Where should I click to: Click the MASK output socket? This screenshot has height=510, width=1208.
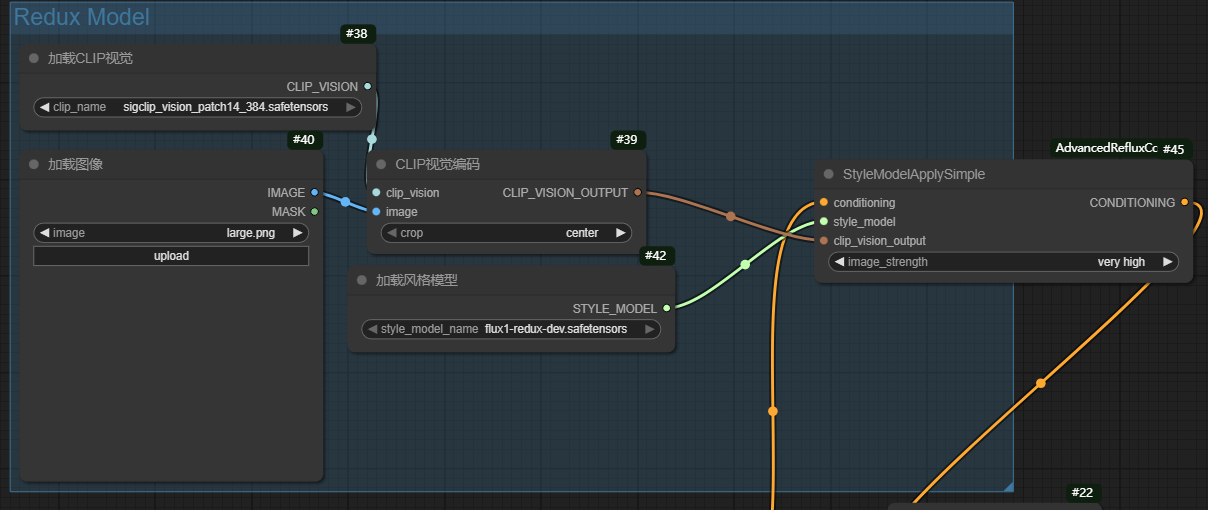(315, 212)
